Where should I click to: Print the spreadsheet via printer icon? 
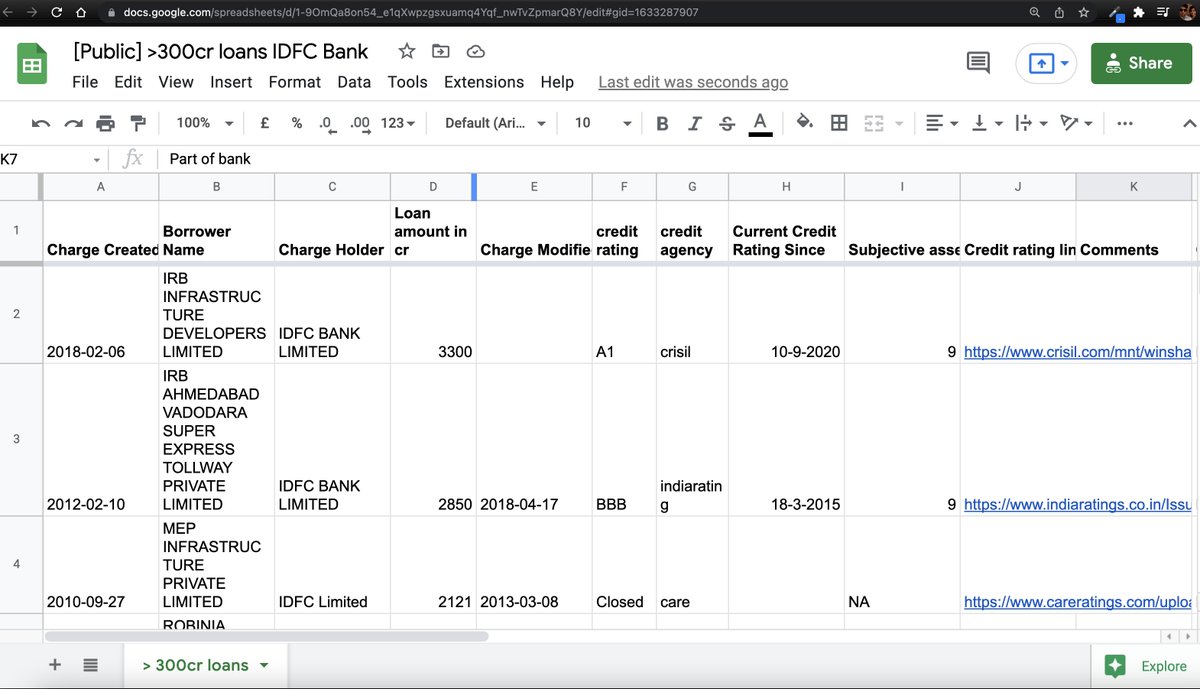[105, 123]
